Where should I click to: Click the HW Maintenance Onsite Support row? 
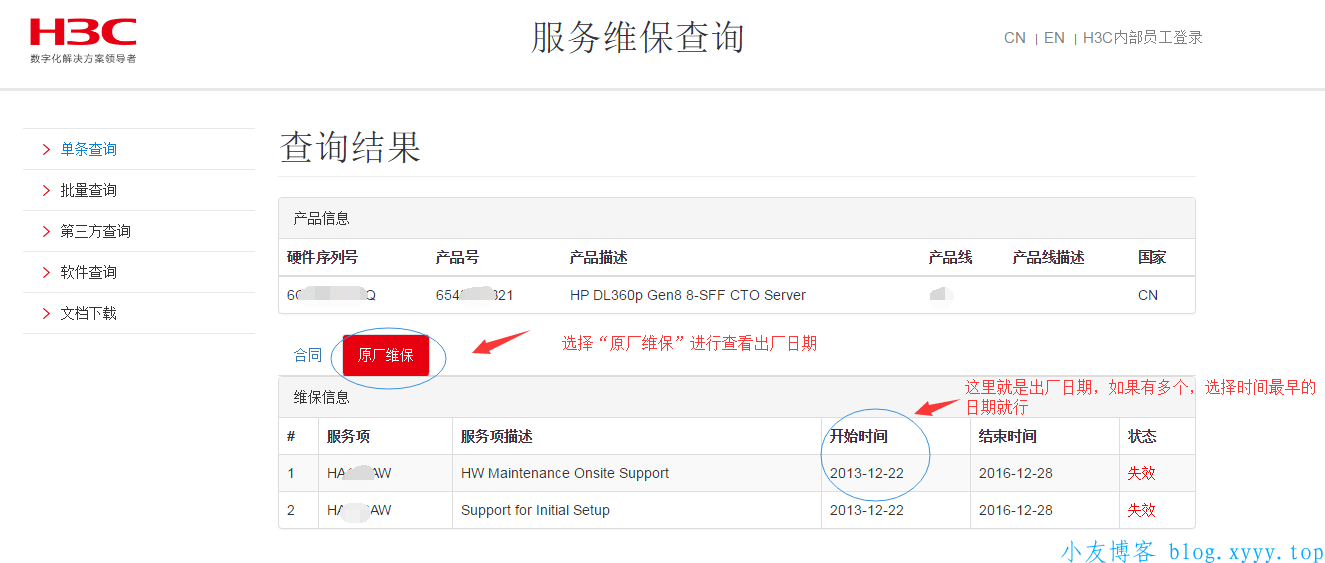pyautogui.click(x=564, y=473)
